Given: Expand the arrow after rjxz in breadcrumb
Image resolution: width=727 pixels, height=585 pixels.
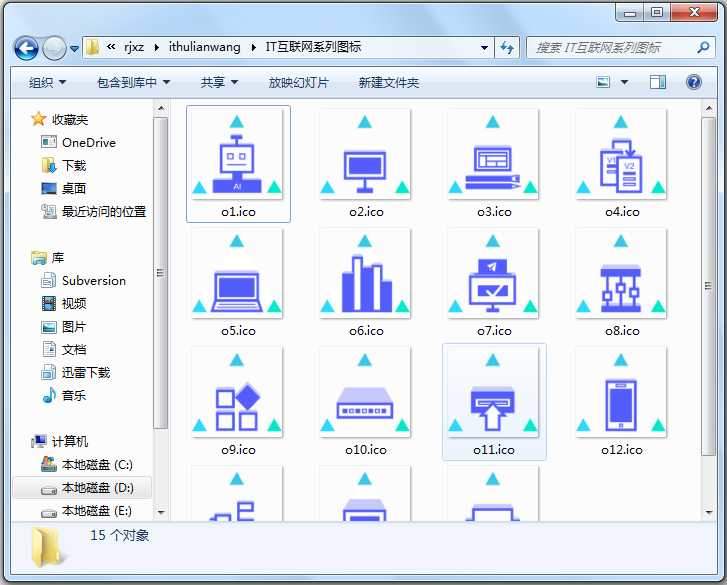Looking at the screenshot, I should 156,47.
